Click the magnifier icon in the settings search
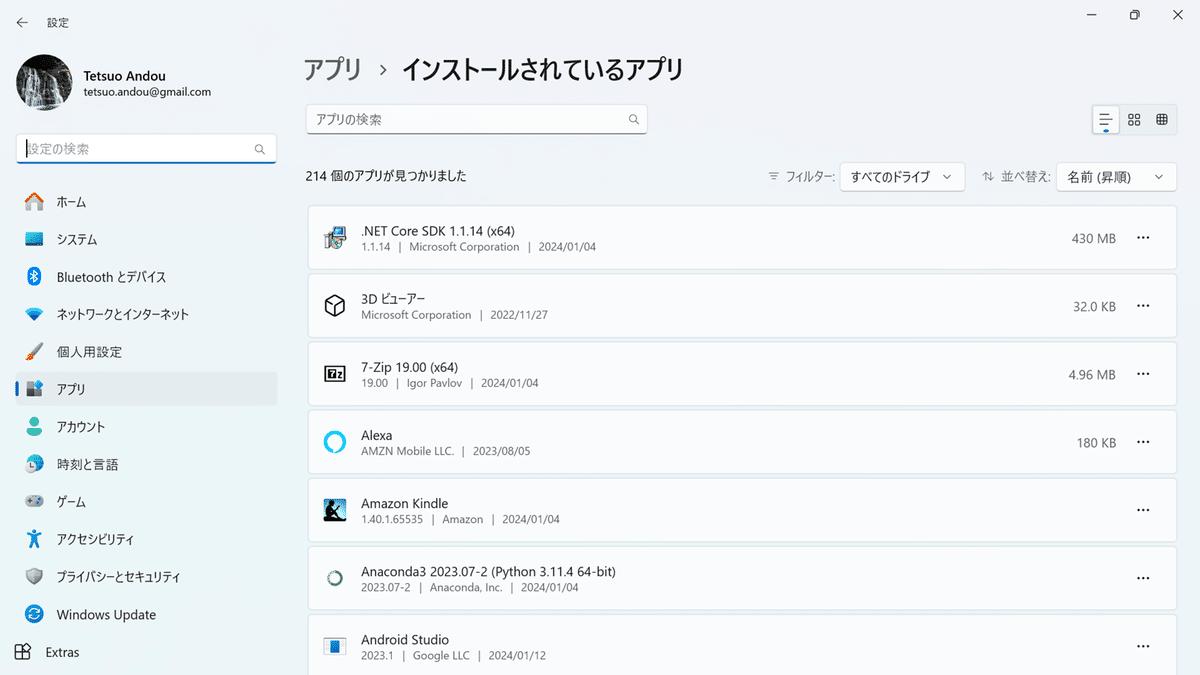Image resolution: width=1200 pixels, height=675 pixels. (260, 149)
